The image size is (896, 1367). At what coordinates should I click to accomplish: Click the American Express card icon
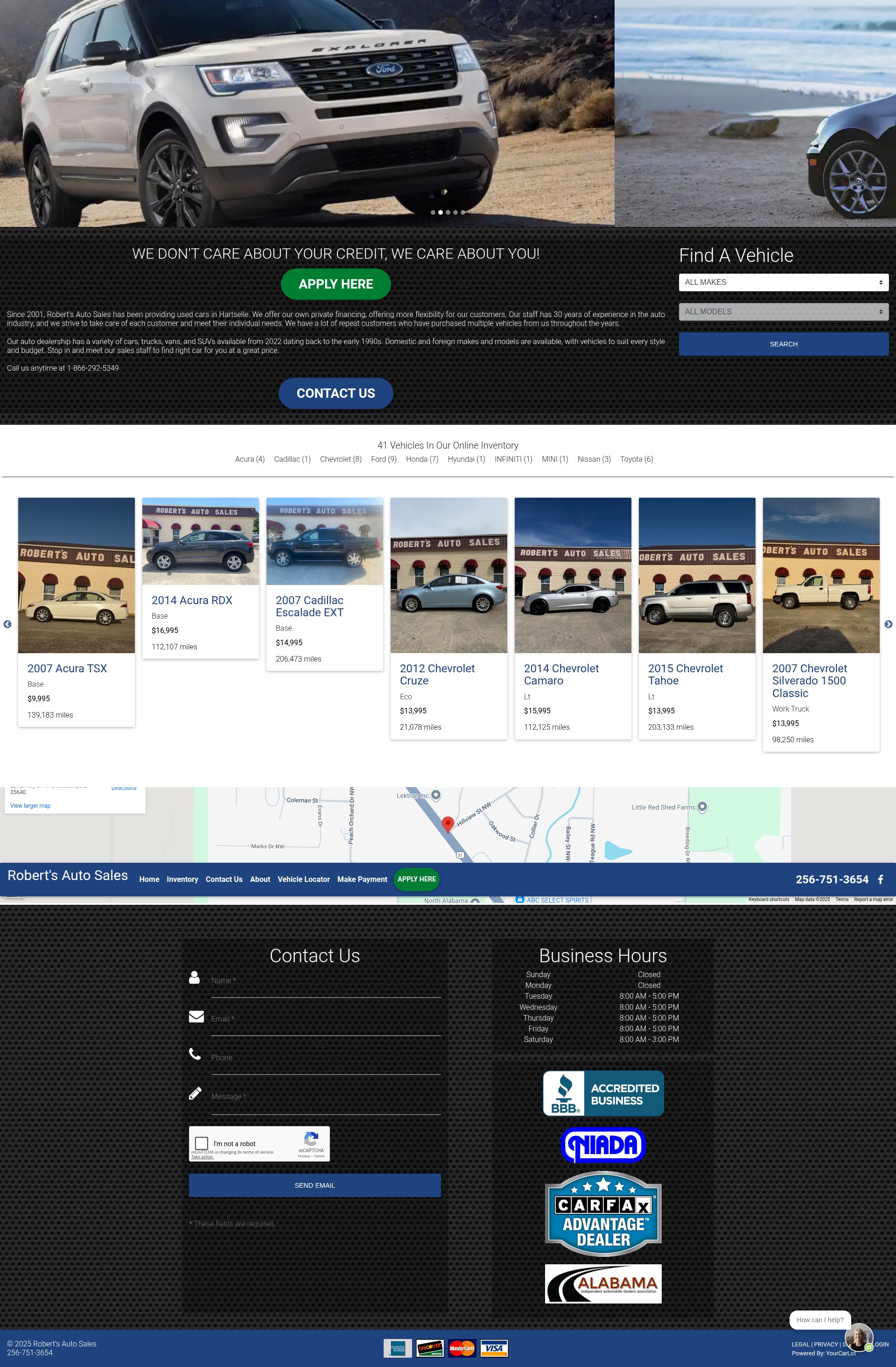pos(398,1348)
